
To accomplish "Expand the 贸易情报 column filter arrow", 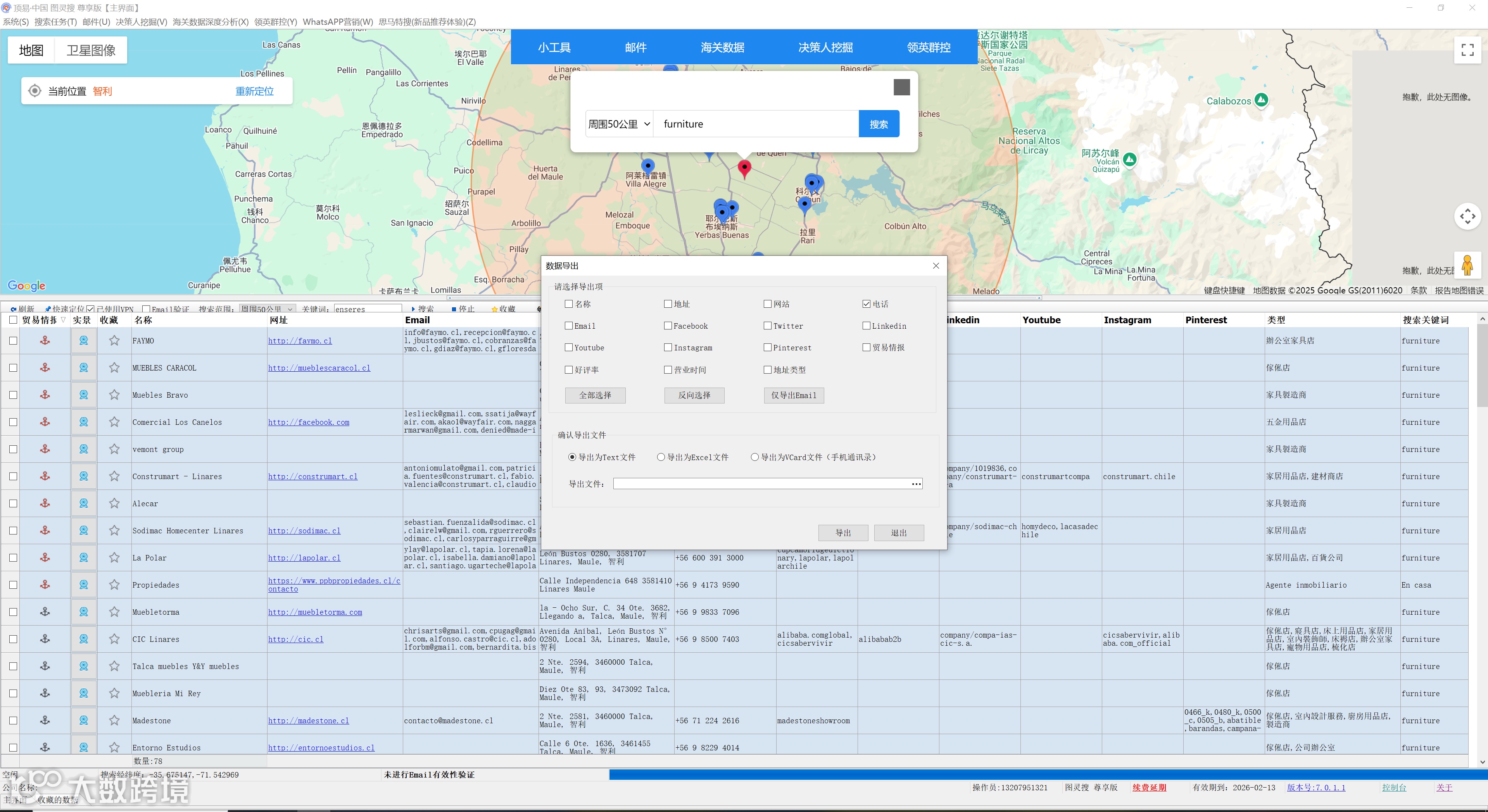I will coord(63,320).
